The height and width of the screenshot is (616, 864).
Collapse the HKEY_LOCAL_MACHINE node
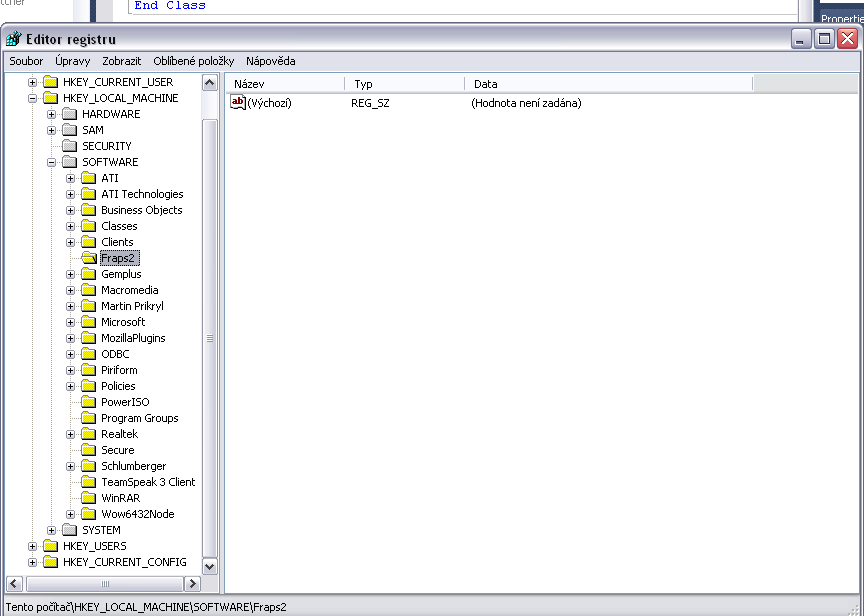pyautogui.click(x=33, y=99)
